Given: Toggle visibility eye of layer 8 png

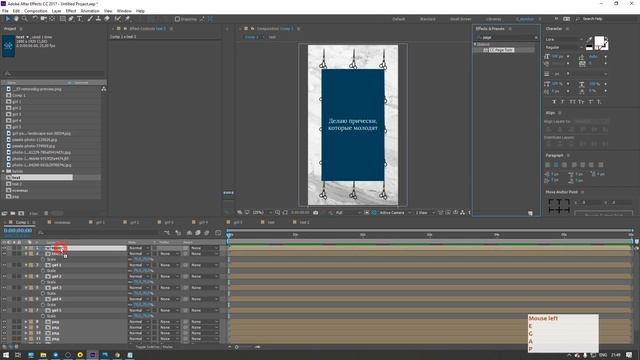Looking at the screenshot, I should coord(4,322).
